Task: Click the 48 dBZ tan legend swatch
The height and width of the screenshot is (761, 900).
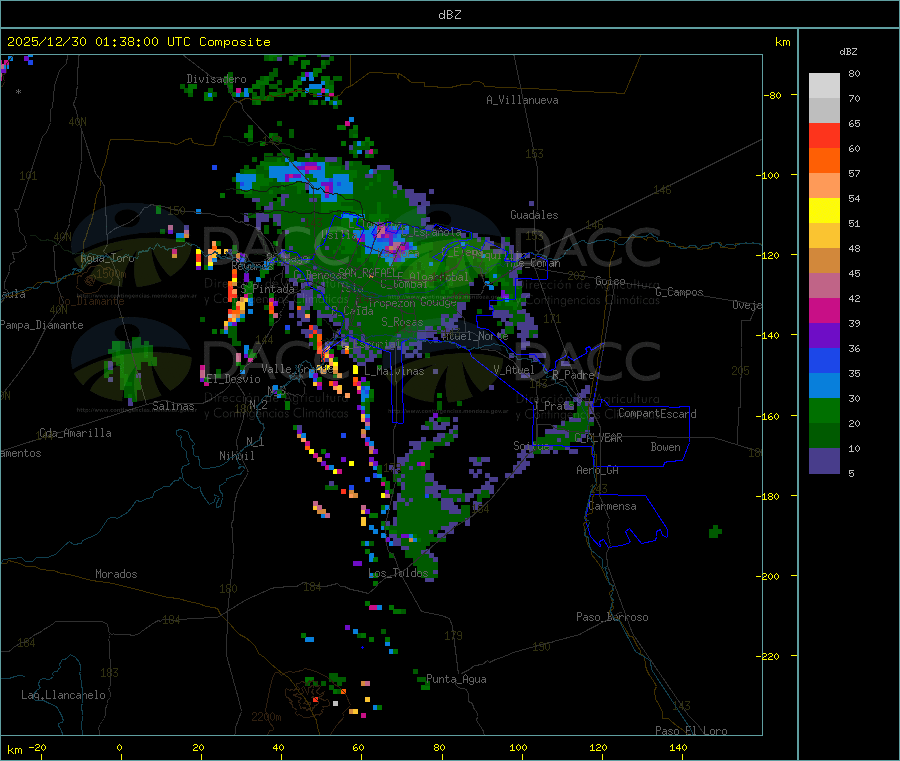Action: coord(824,261)
